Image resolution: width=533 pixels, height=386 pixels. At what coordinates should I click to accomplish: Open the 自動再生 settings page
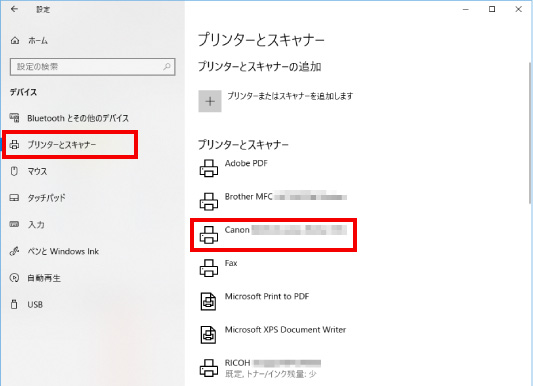tap(44, 278)
